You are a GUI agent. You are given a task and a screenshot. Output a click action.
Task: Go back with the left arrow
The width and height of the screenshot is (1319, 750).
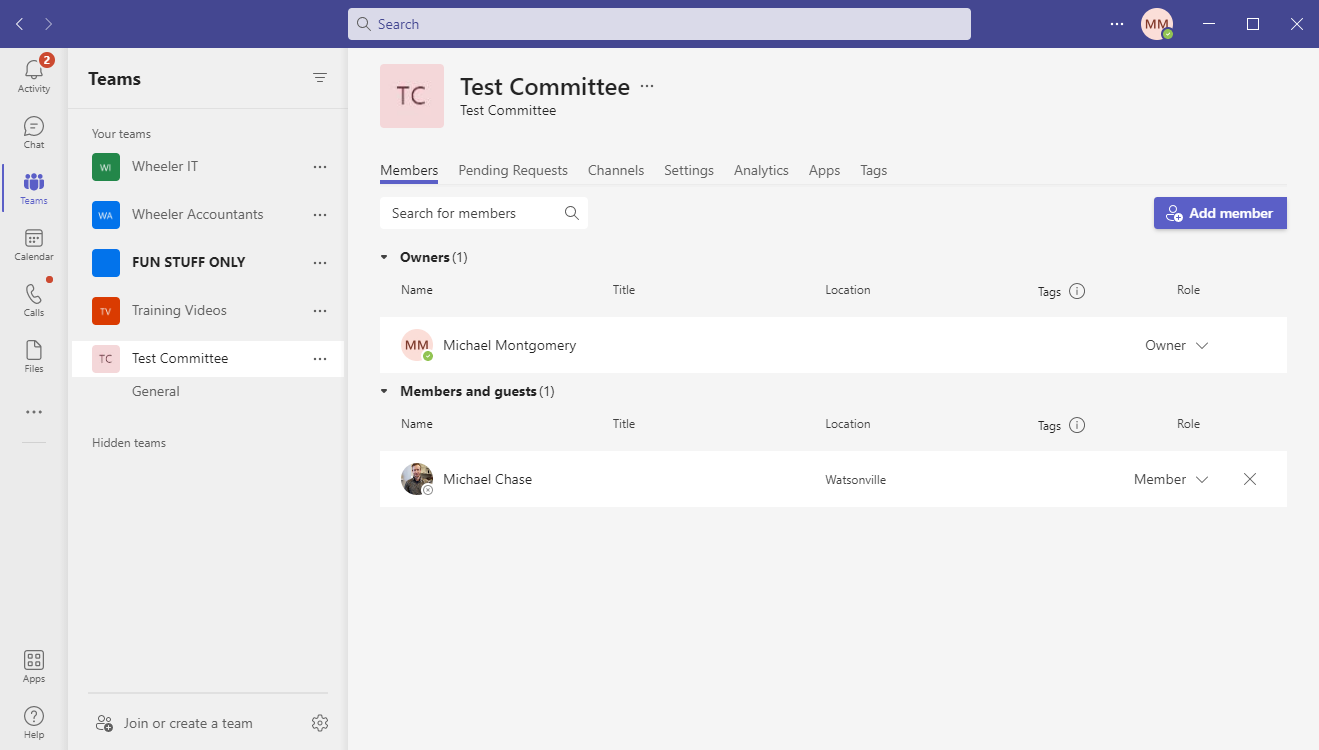[x=19, y=24]
